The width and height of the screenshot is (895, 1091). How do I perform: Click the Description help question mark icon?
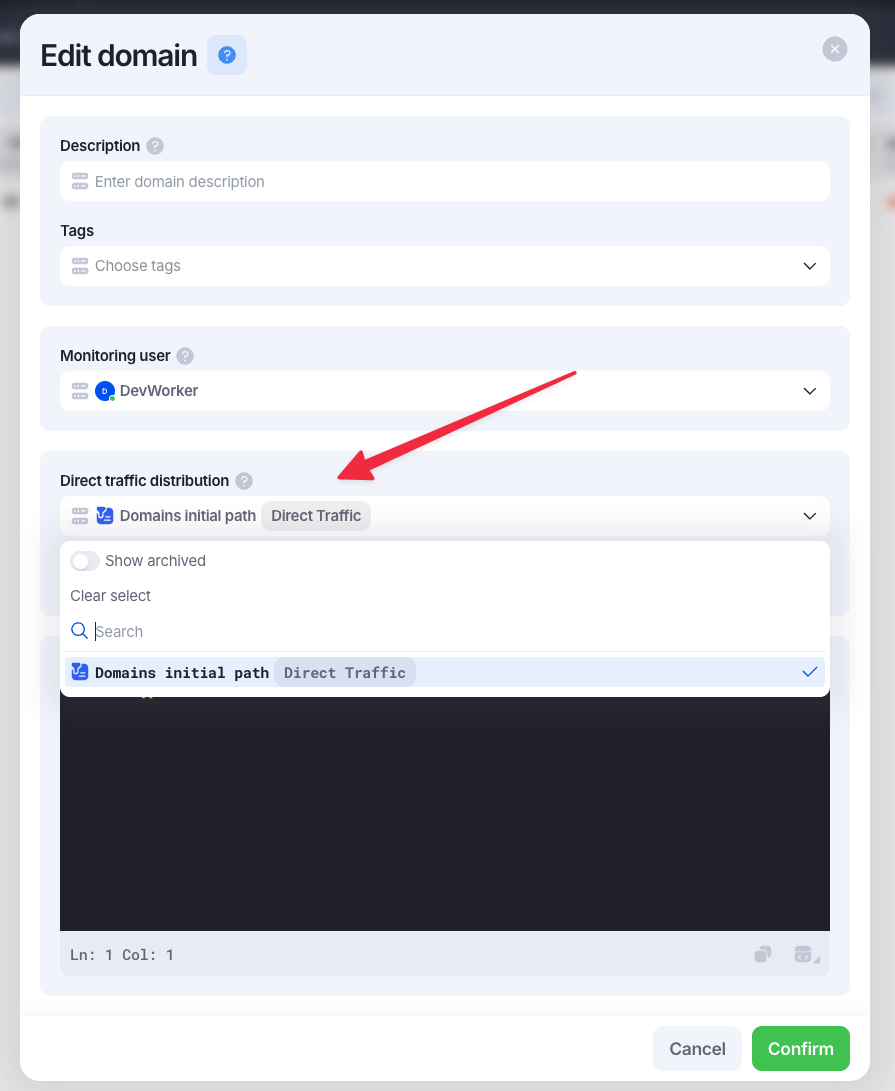[x=155, y=146]
